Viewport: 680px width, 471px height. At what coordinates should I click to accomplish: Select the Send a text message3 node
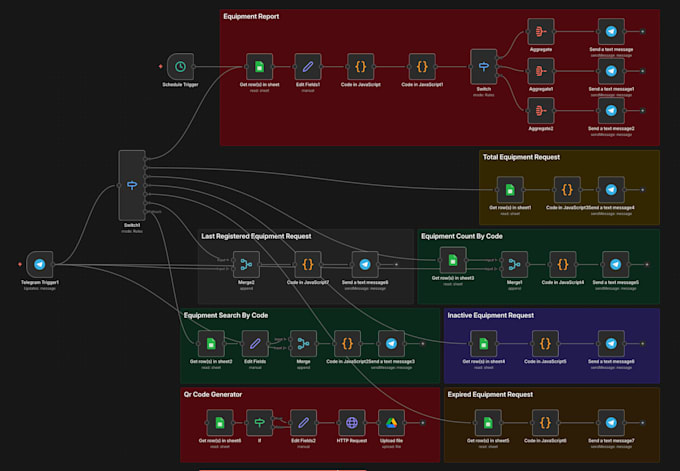[391, 343]
